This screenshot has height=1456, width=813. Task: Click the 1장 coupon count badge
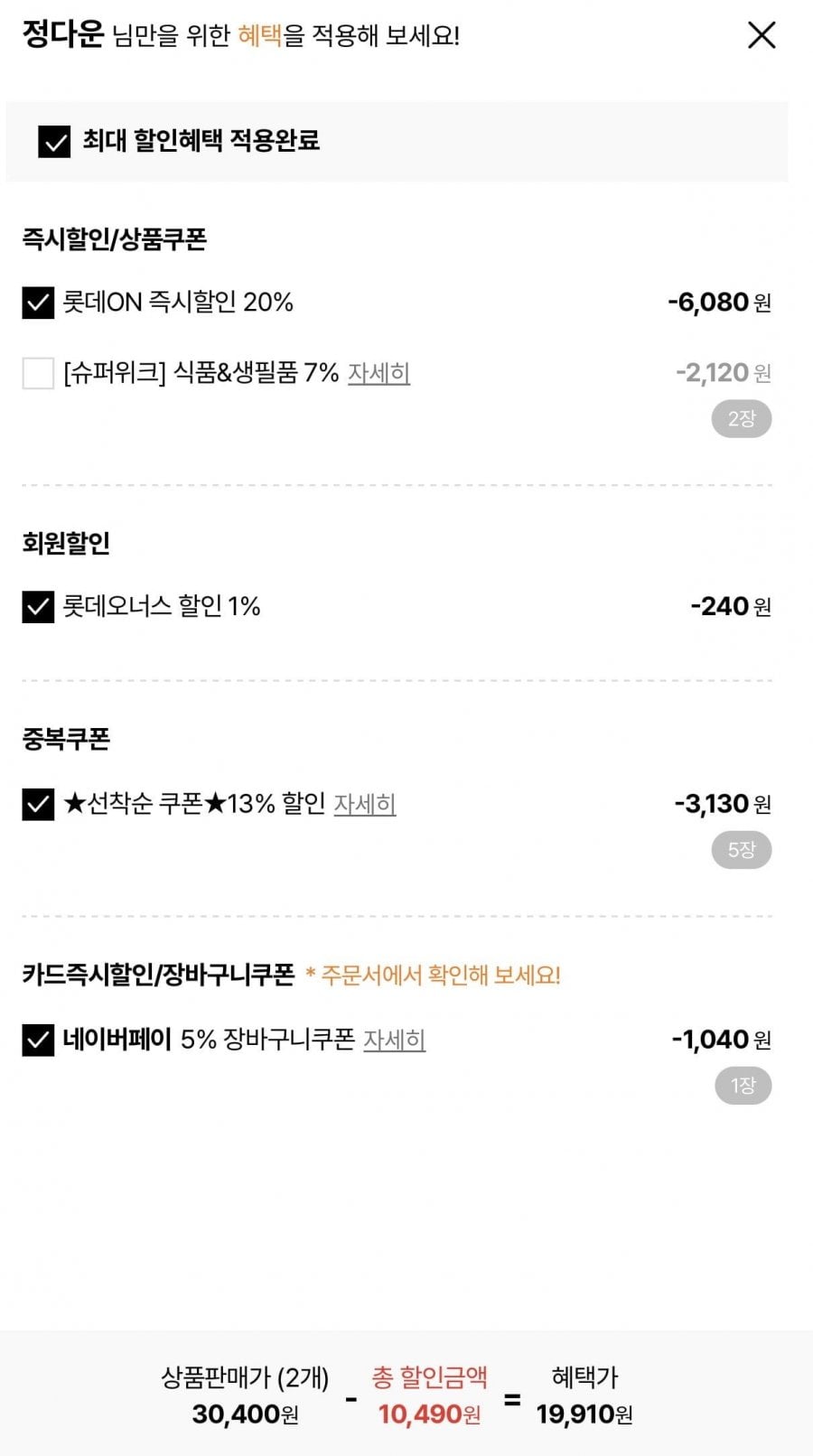[x=743, y=1086]
